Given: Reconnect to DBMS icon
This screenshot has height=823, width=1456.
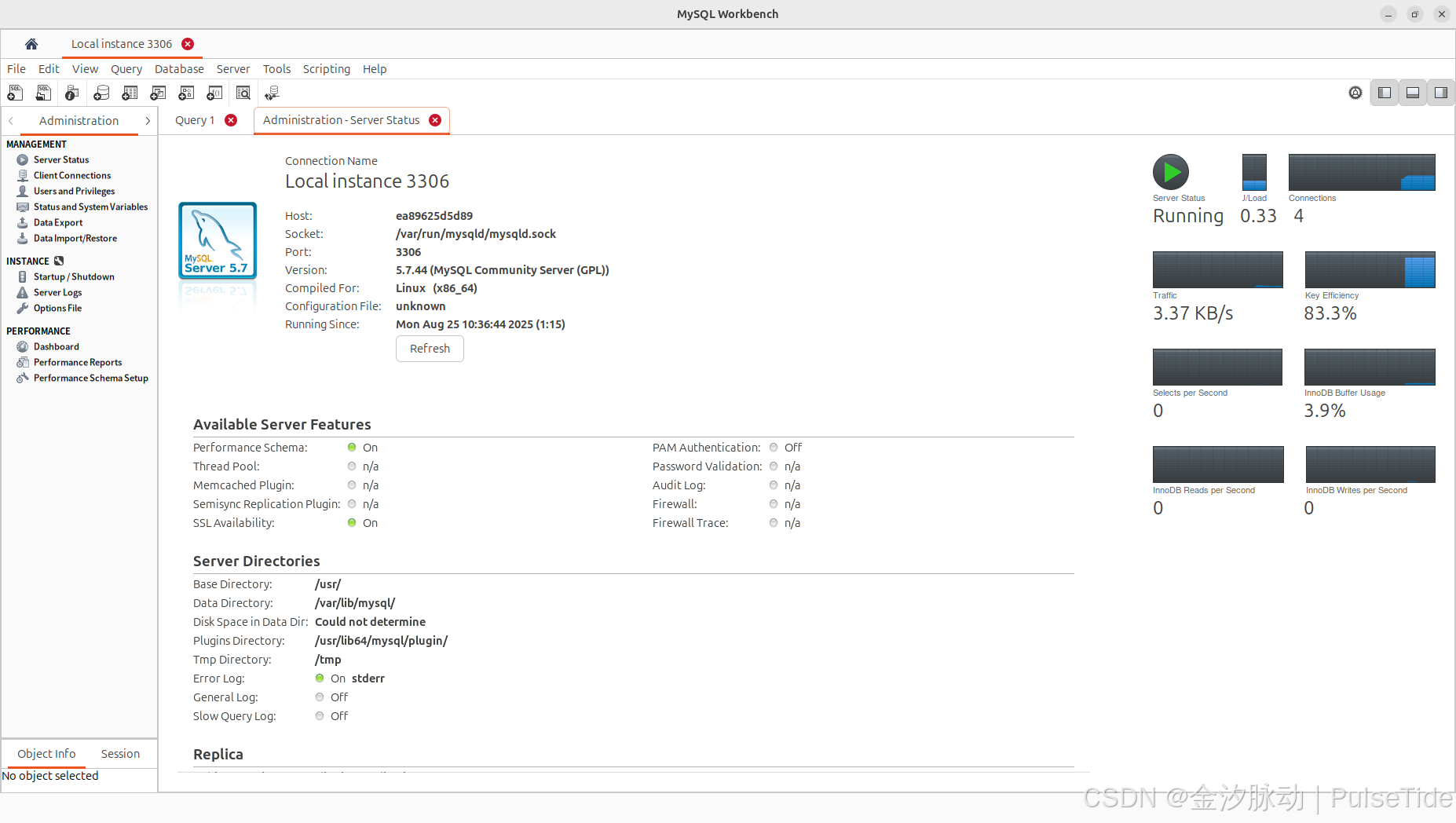Looking at the screenshot, I should [x=272, y=93].
